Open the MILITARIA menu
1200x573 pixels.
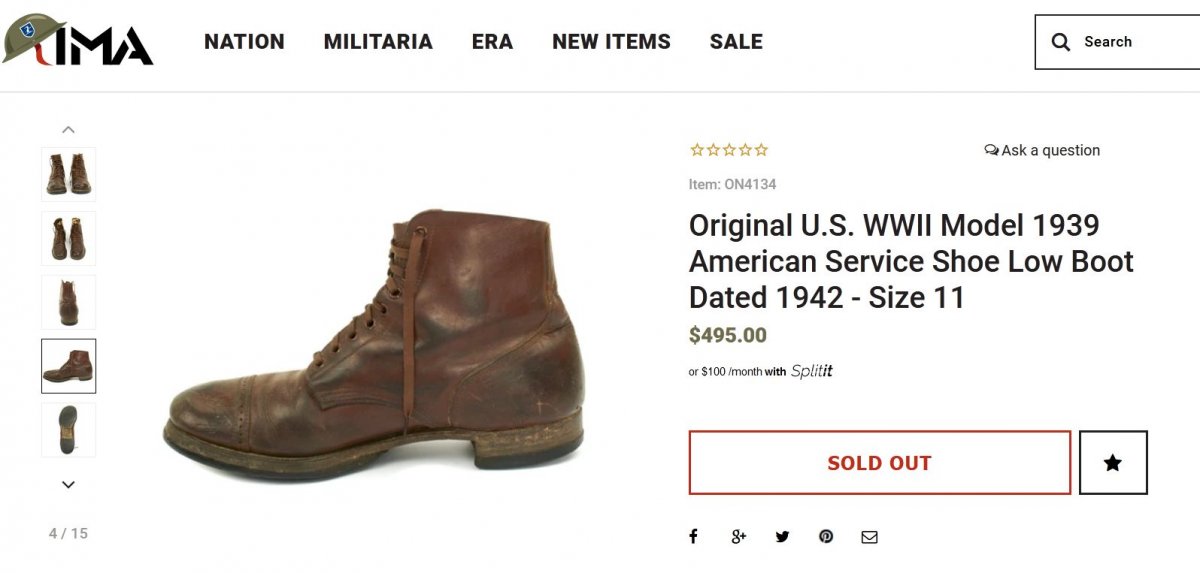(378, 42)
